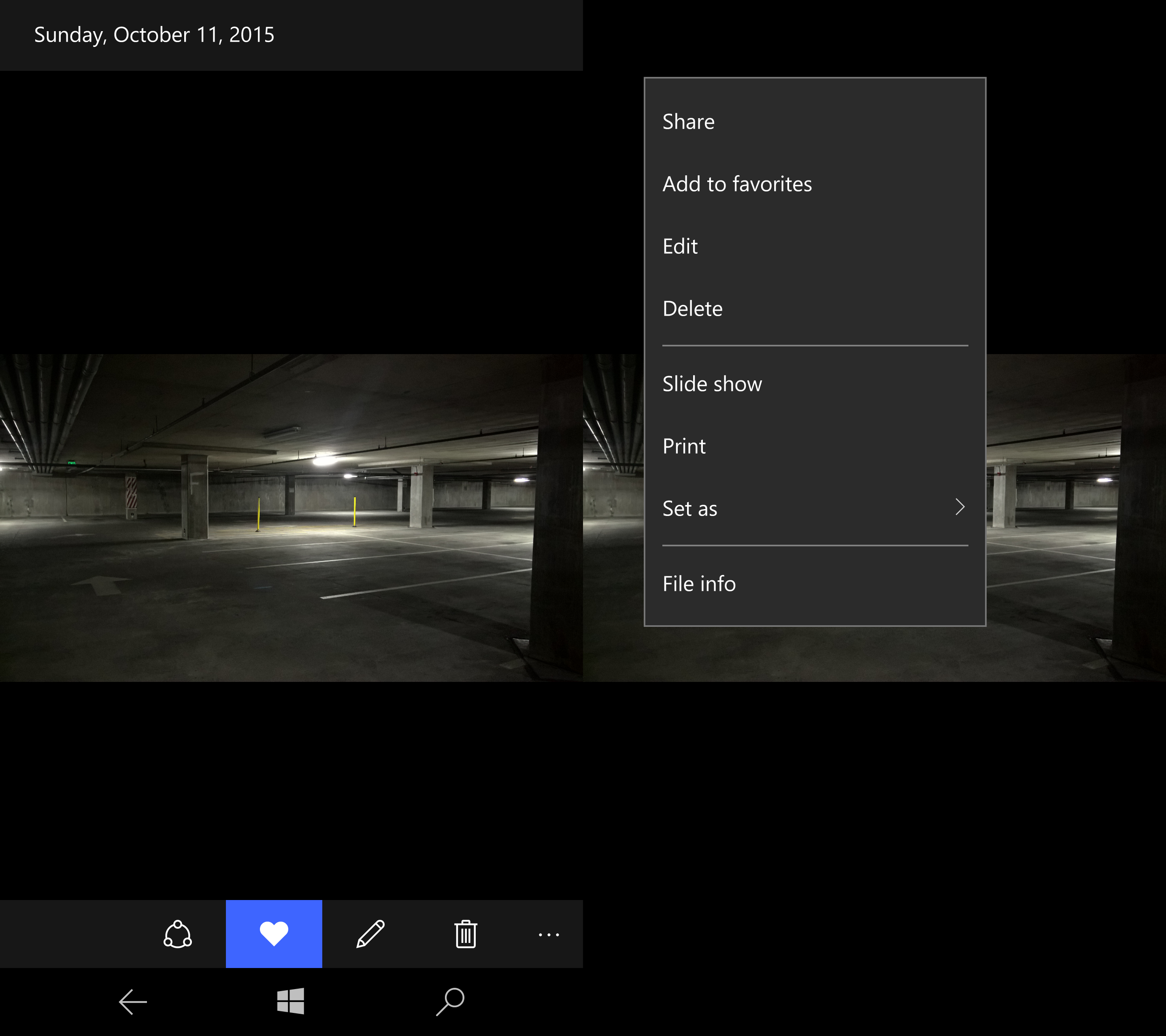Tap the trash can Delete icon
The height and width of the screenshot is (1036, 1166).
pyautogui.click(x=466, y=934)
